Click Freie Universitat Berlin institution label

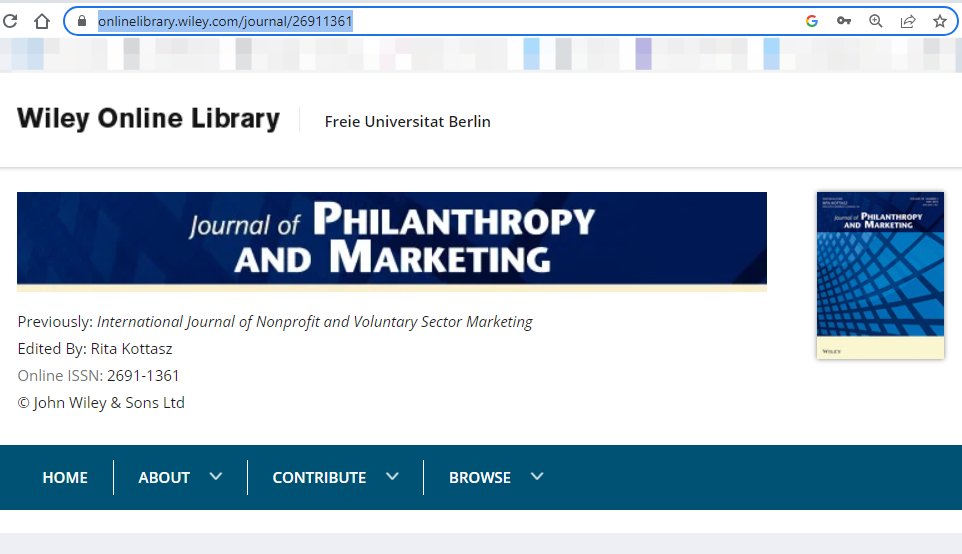pyautogui.click(x=407, y=121)
